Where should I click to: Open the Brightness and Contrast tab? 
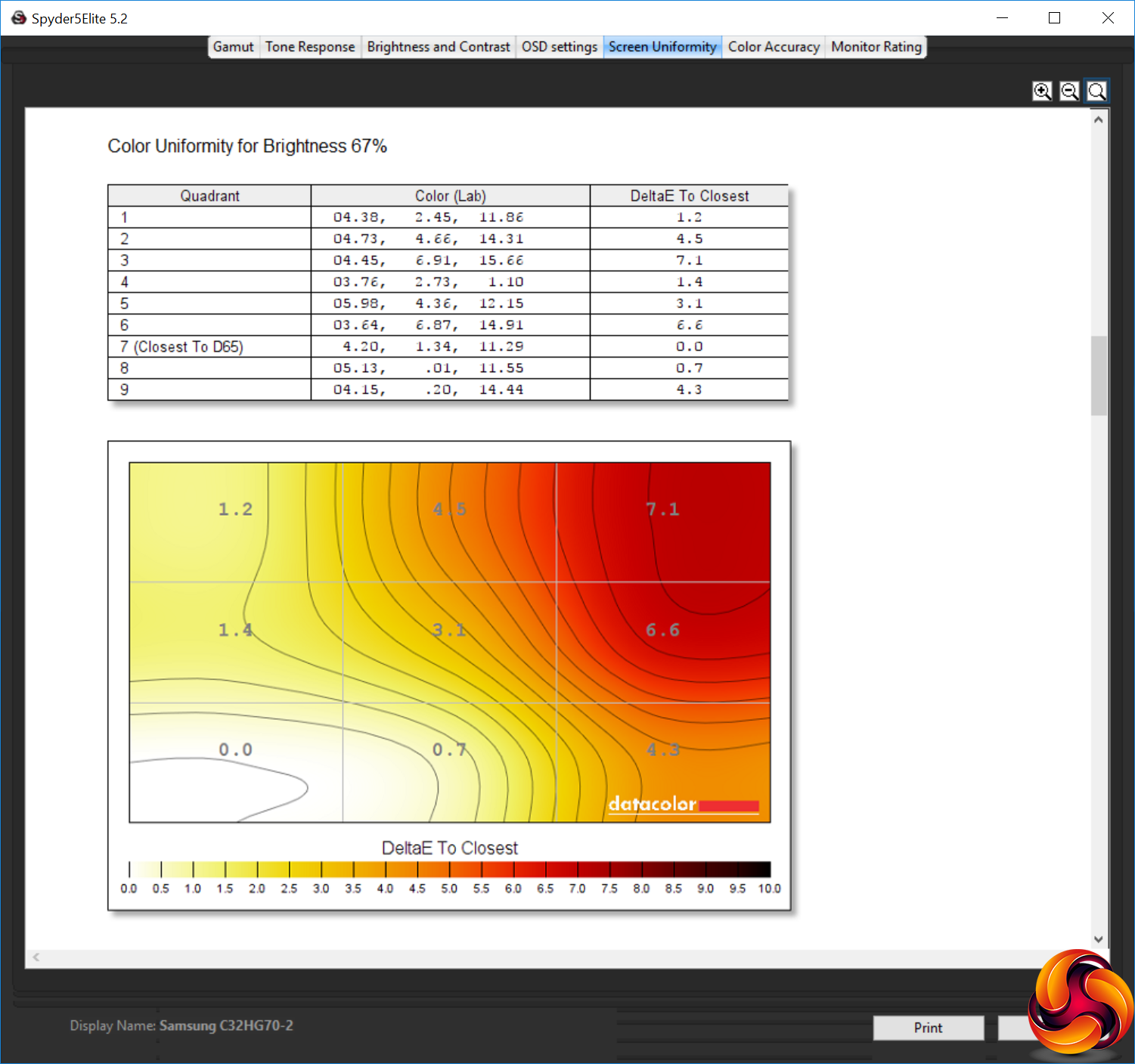click(x=439, y=47)
